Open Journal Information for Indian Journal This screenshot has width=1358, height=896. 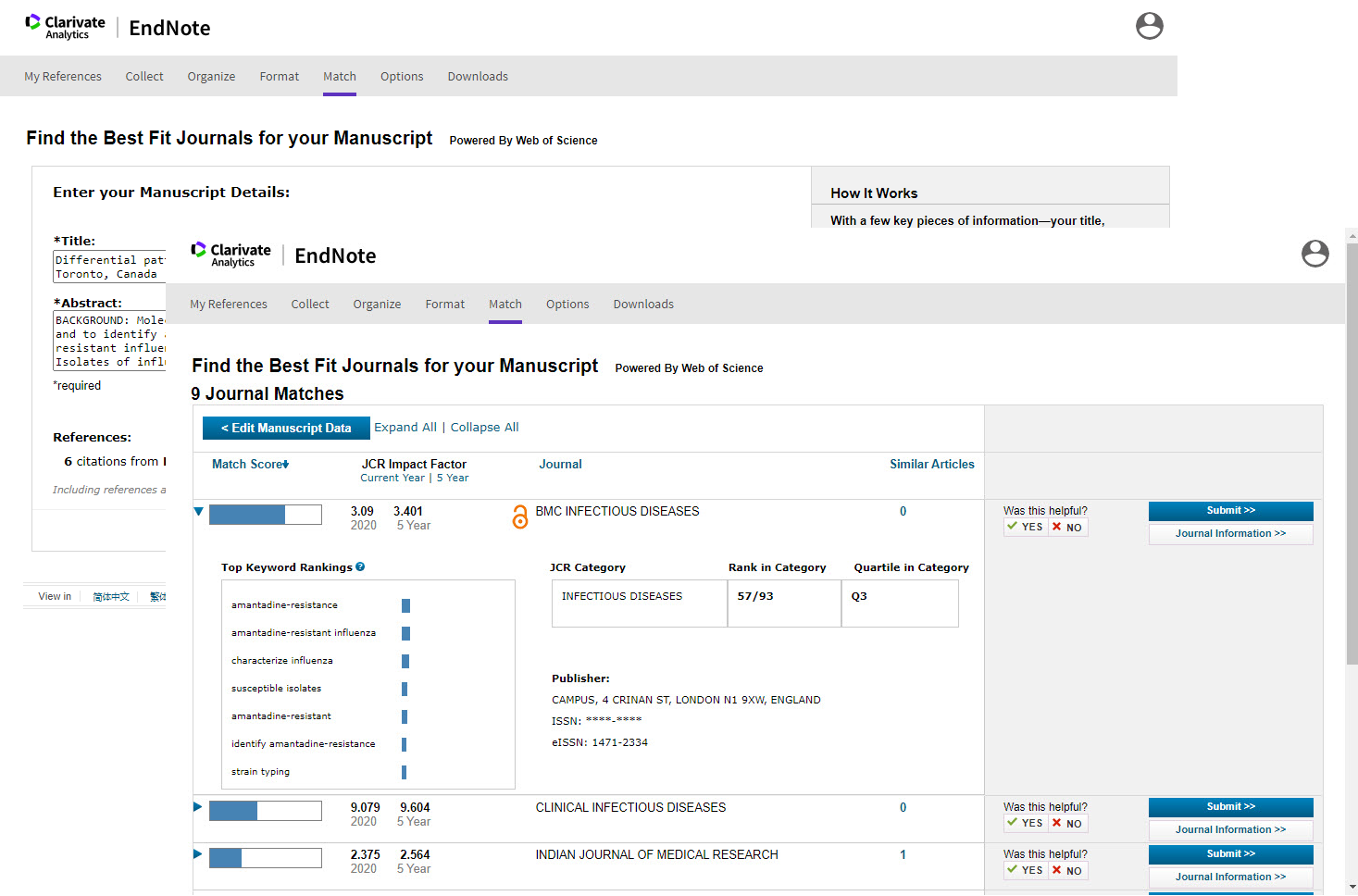(1231, 877)
